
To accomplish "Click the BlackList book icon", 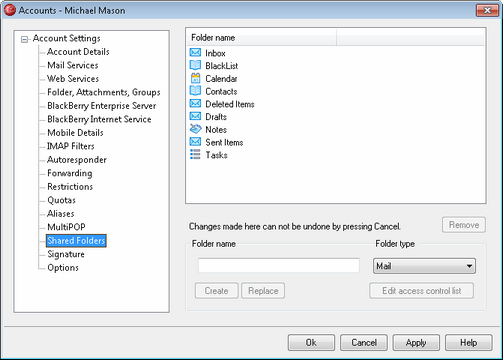I will pyautogui.click(x=195, y=65).
